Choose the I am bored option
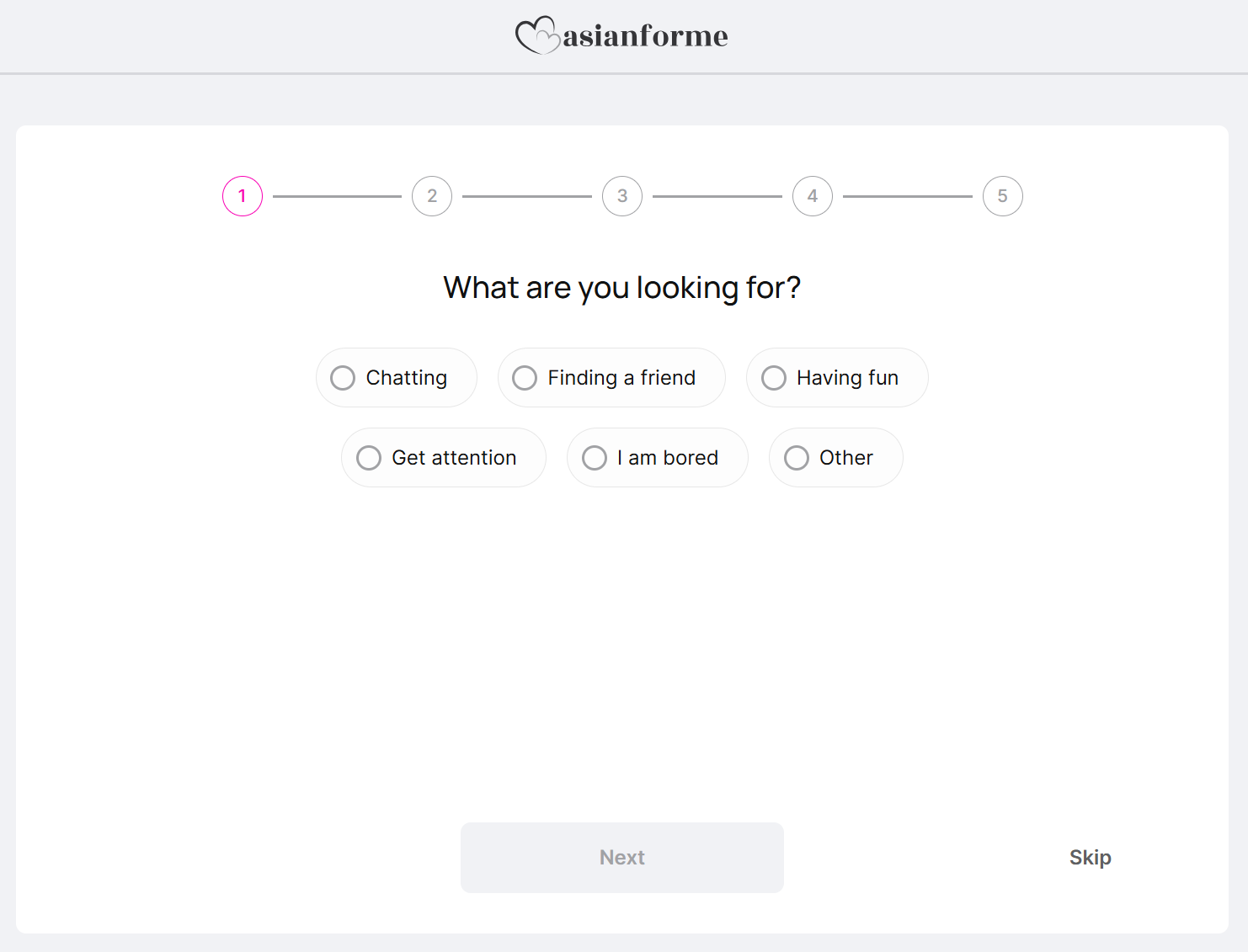Image resolution: width=1248 pixels, height=952 pixels. [x=595, y=458]
